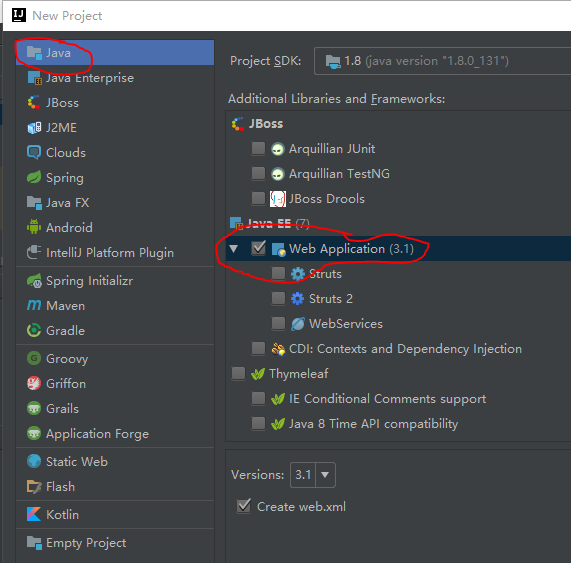This screenshot has width=571, height=563.
Task: Collapse the Web Application tree node arrow
Action: click(234, 249)
